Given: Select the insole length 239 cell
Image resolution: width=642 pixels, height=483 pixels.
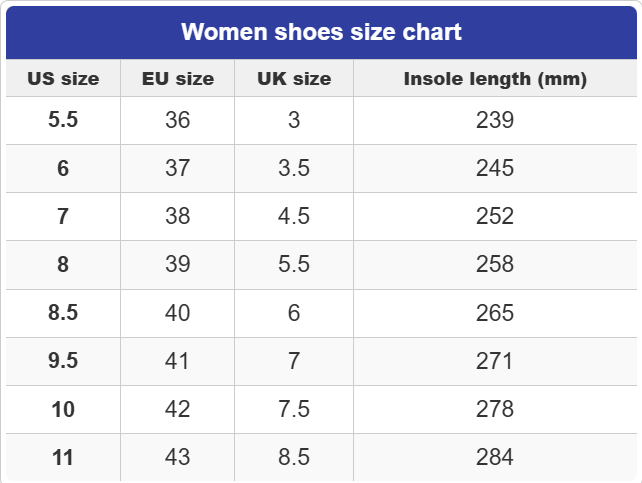Looking at the screenshot, I should (x=495, y=120).
